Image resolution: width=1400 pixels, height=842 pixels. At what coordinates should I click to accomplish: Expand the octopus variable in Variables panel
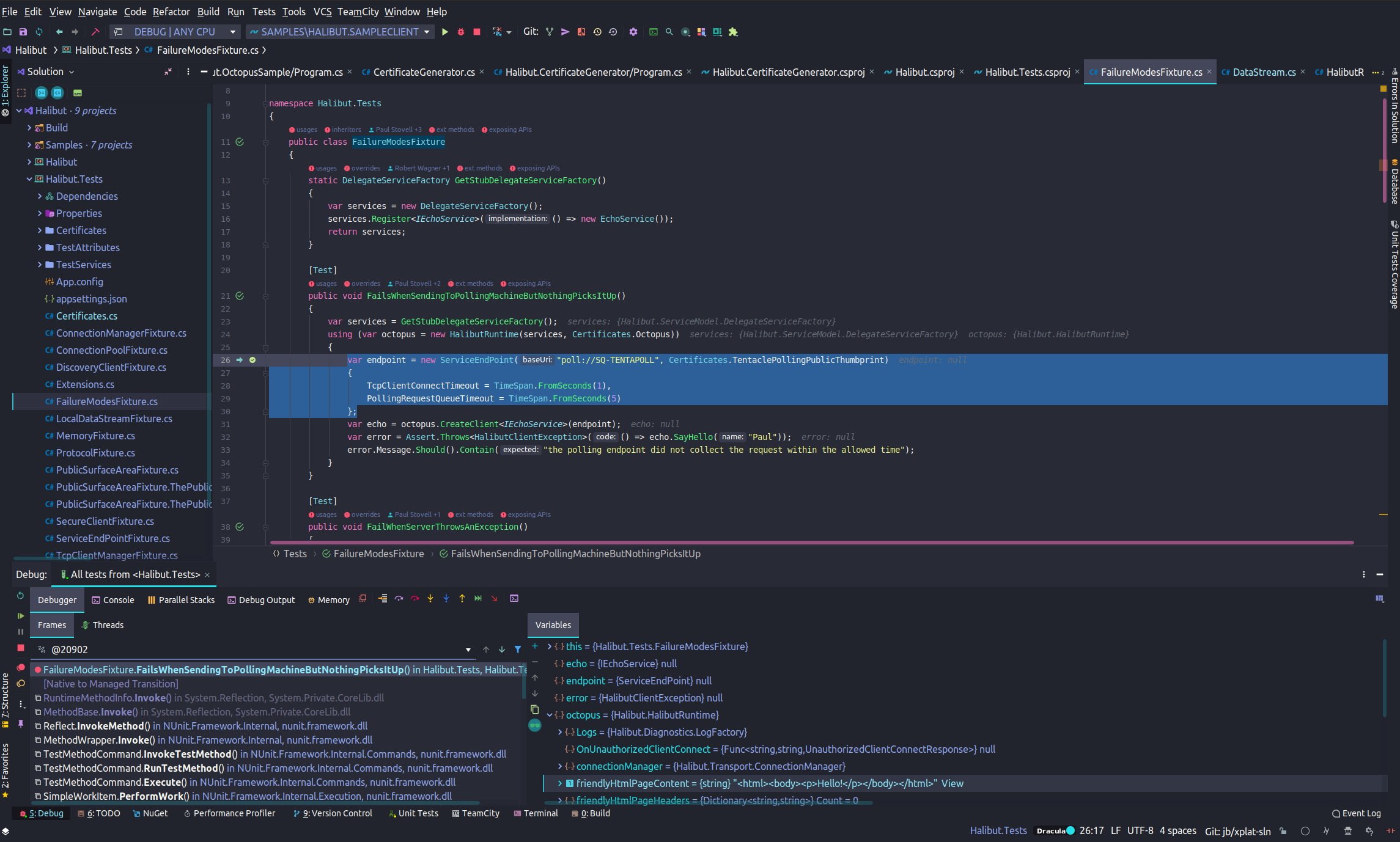pos(550,715)
